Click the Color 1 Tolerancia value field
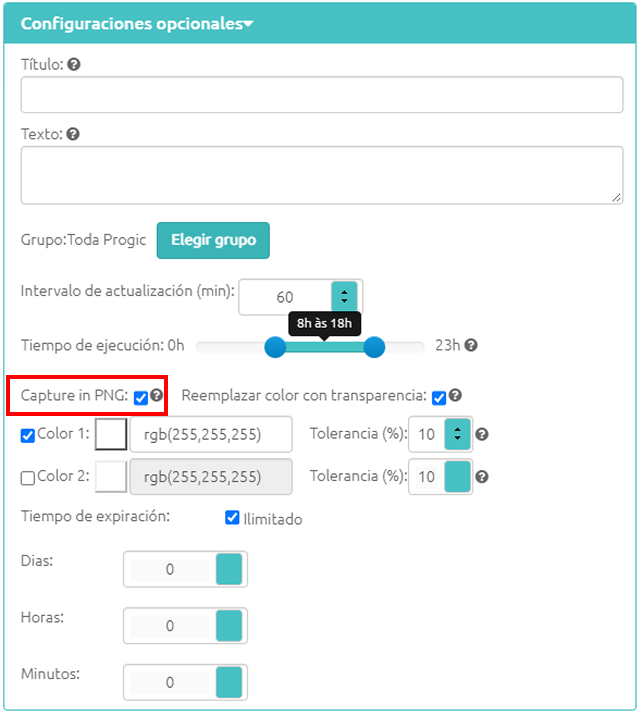The height and width of the screenshot is (716, 642). pos(427,434)
